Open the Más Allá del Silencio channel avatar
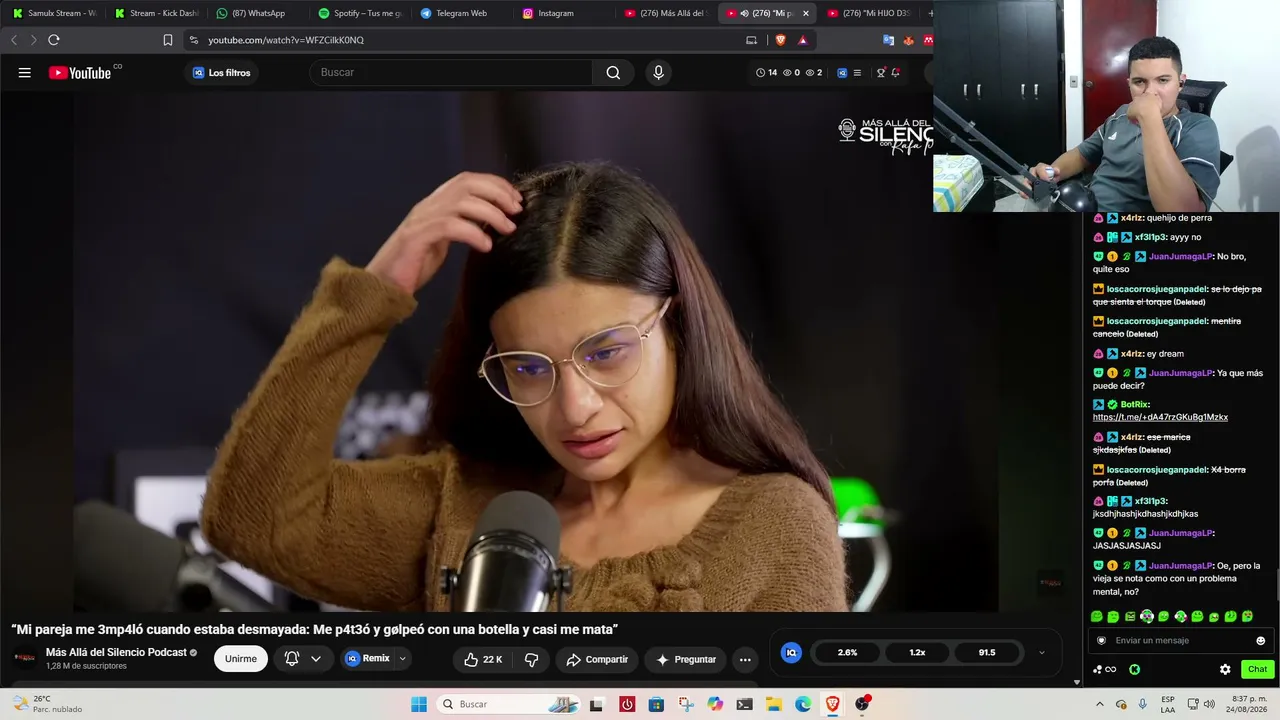 point(25,658)
